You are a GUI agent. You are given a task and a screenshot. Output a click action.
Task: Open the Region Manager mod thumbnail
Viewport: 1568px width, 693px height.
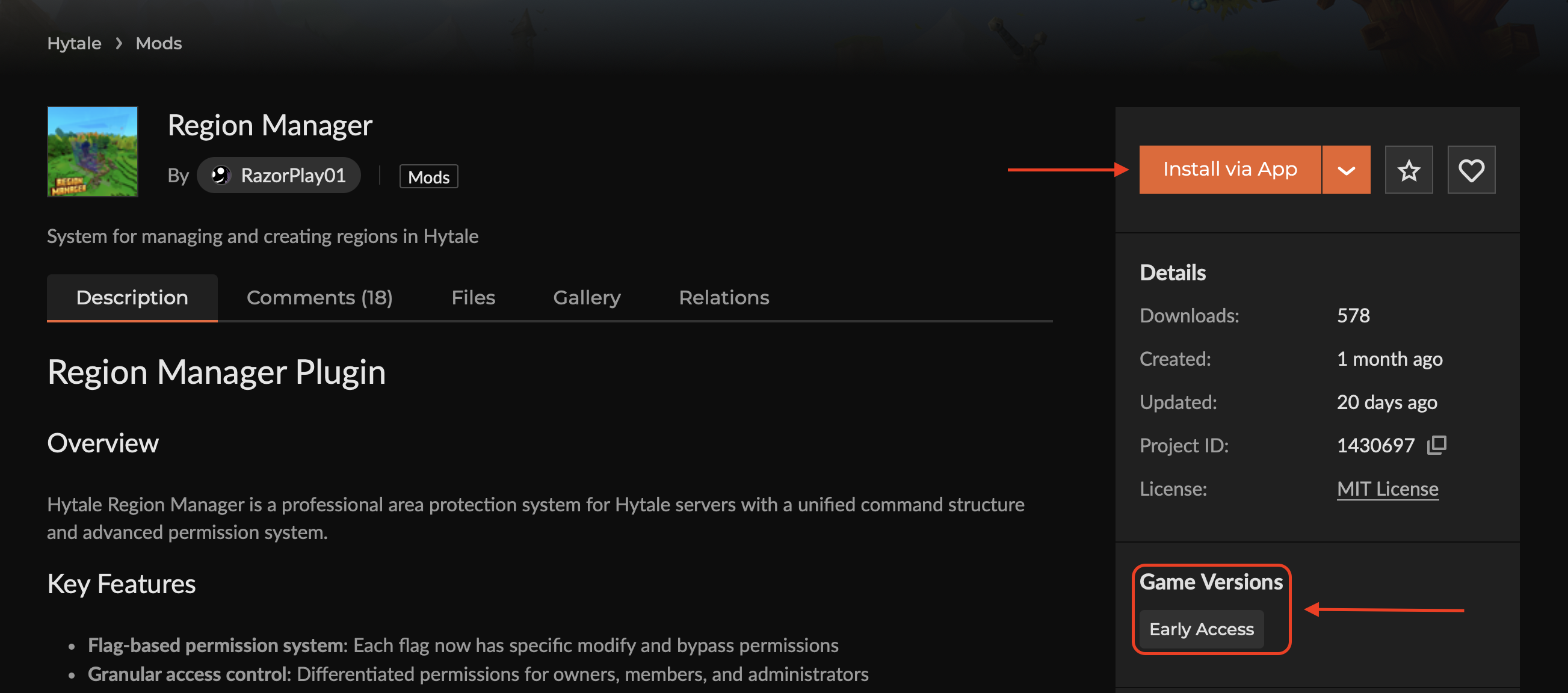93,152
